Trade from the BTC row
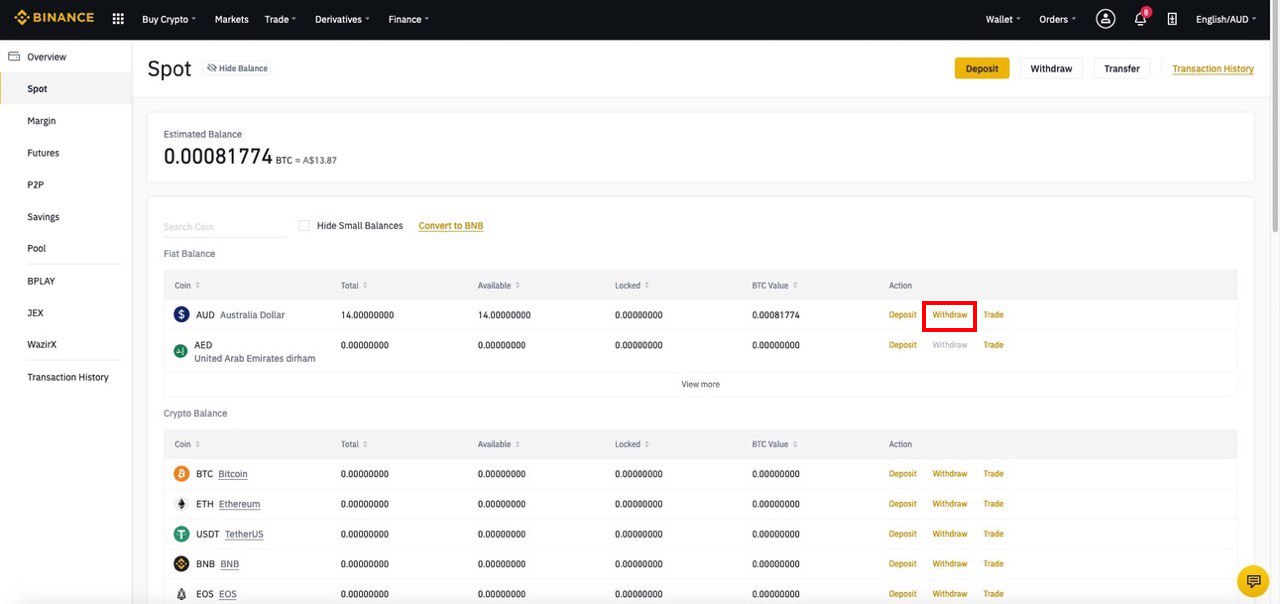The height and width of the screenshot is (604, 1280). coord(993,474)
